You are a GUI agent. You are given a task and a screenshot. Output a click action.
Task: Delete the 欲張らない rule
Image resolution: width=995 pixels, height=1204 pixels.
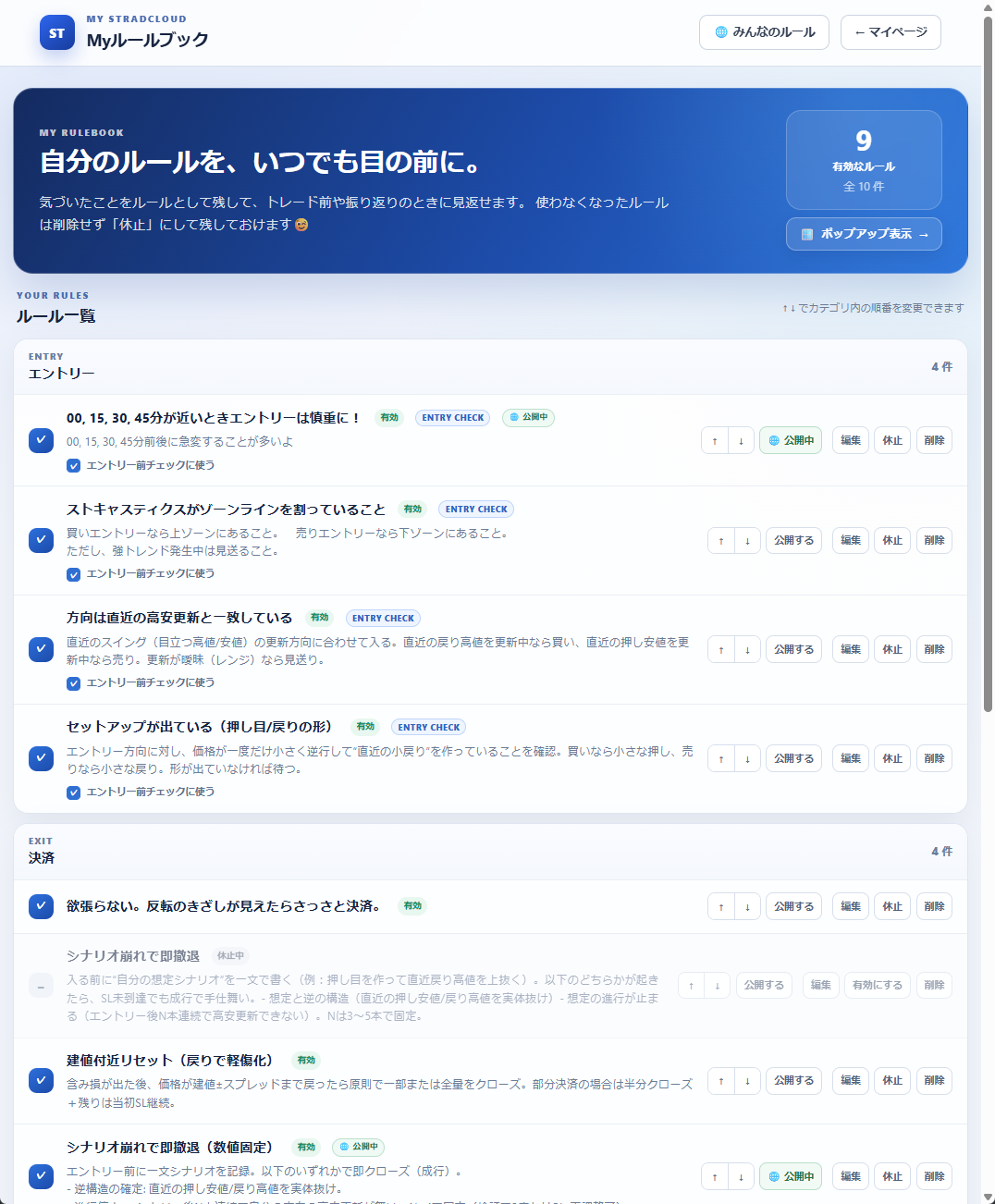click(x=934, y=907)
